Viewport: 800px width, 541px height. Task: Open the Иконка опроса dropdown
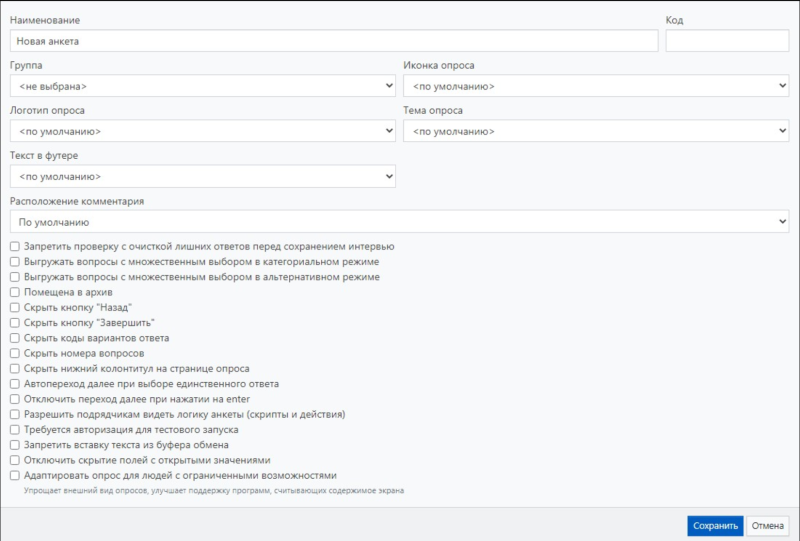tap(596, 86)
